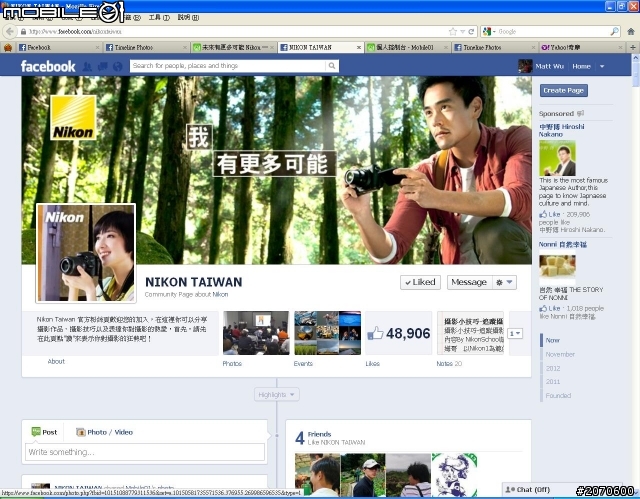The width and height of the screenshot is (640, 499).
Task: Switch to NIKON TAIWAN tab
Action: (320, 48)
